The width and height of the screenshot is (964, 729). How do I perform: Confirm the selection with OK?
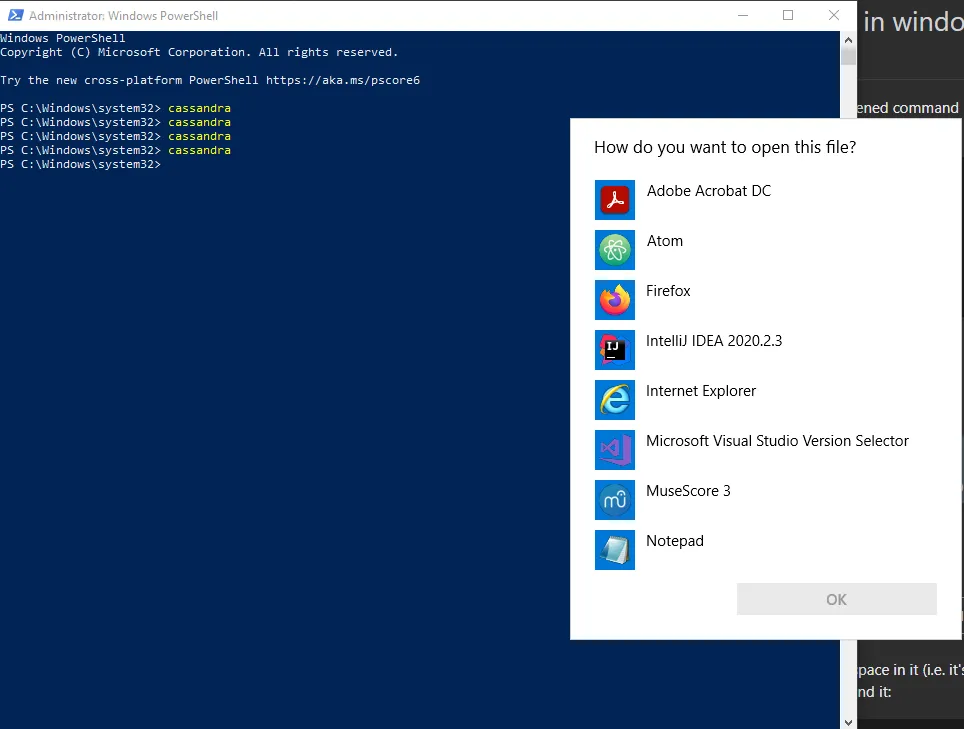(836, 599)
